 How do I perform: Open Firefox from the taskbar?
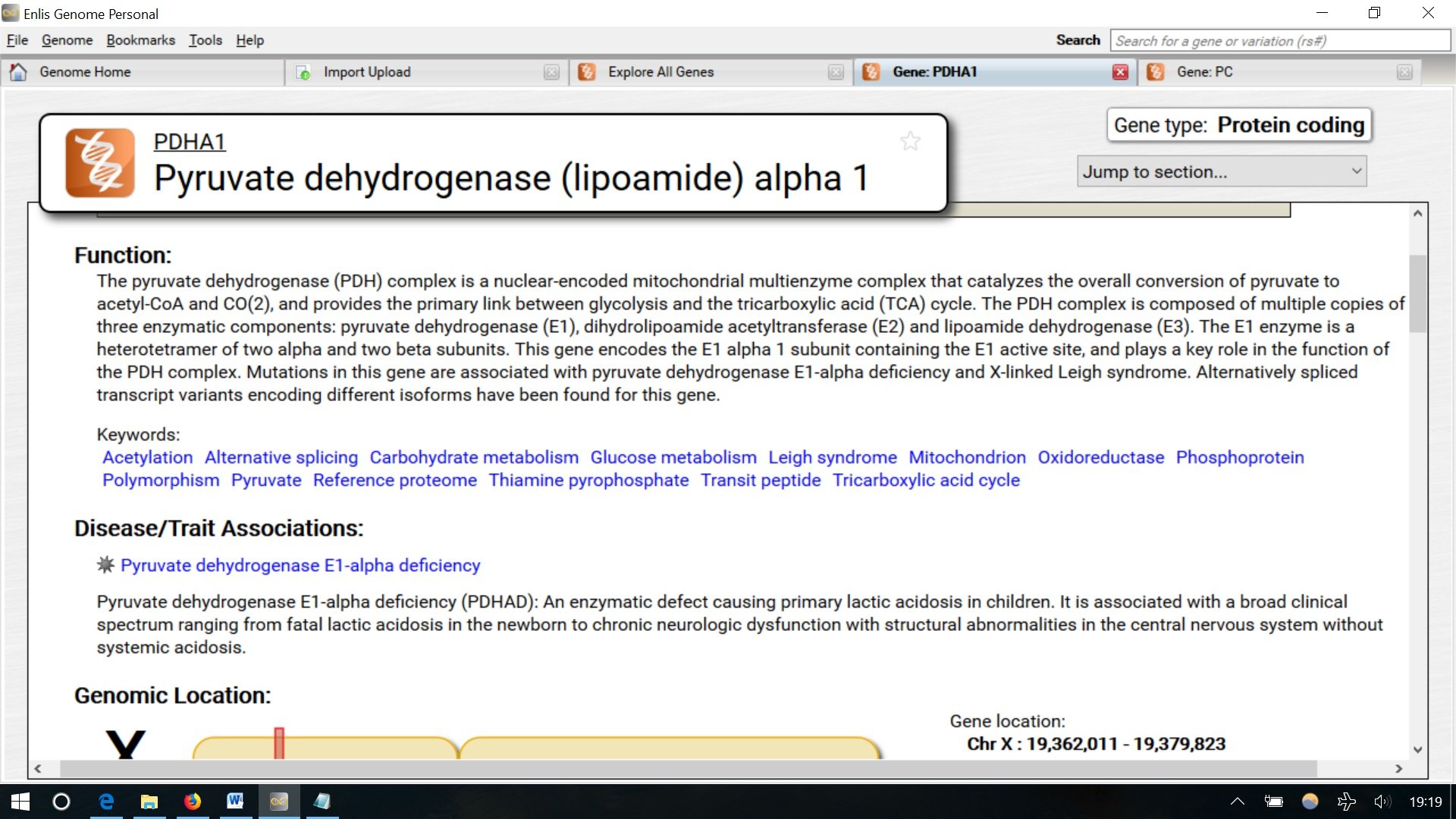point(193,802)
